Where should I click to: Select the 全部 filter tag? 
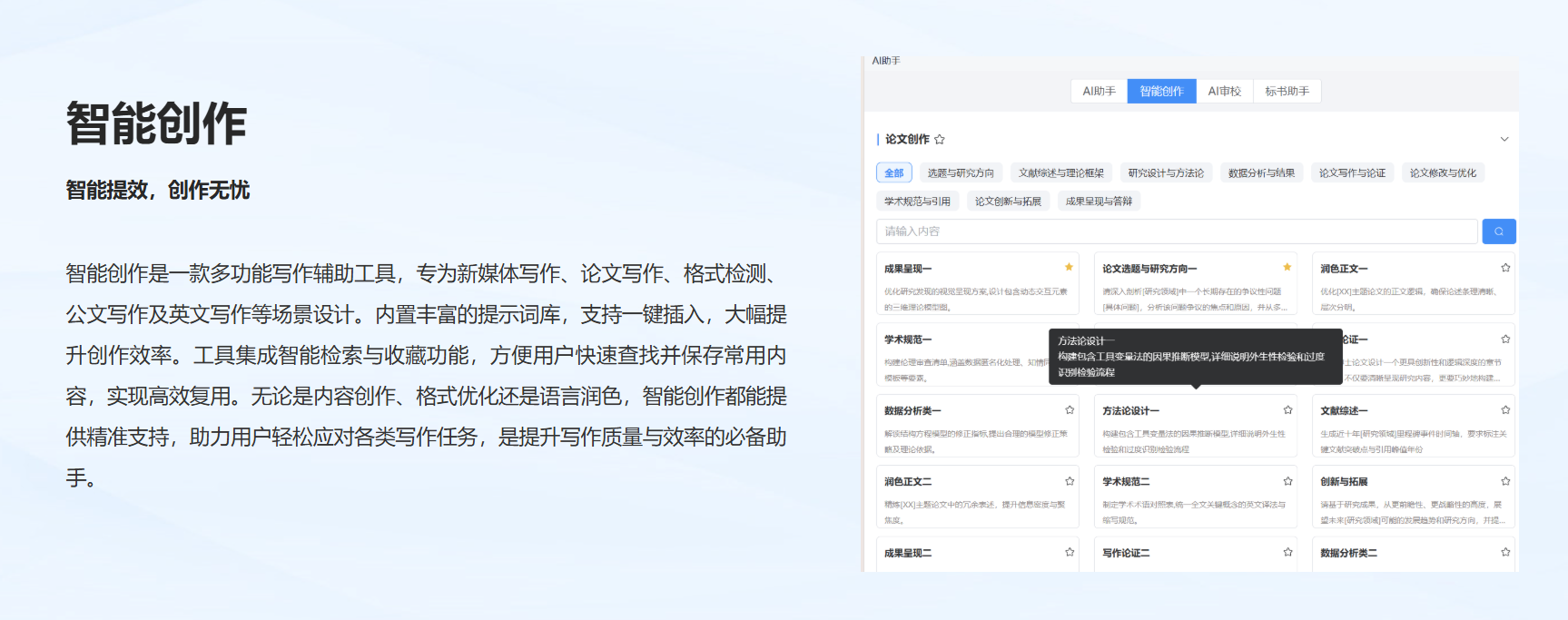click(893, 173)
